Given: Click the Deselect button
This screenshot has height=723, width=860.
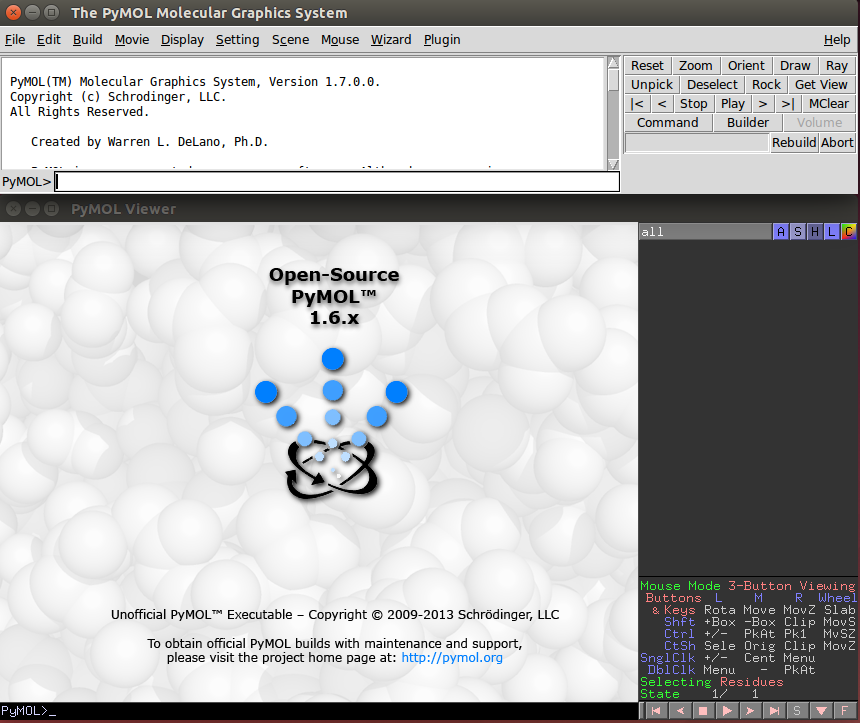Looking at the screenshot, I should (712, 84).
